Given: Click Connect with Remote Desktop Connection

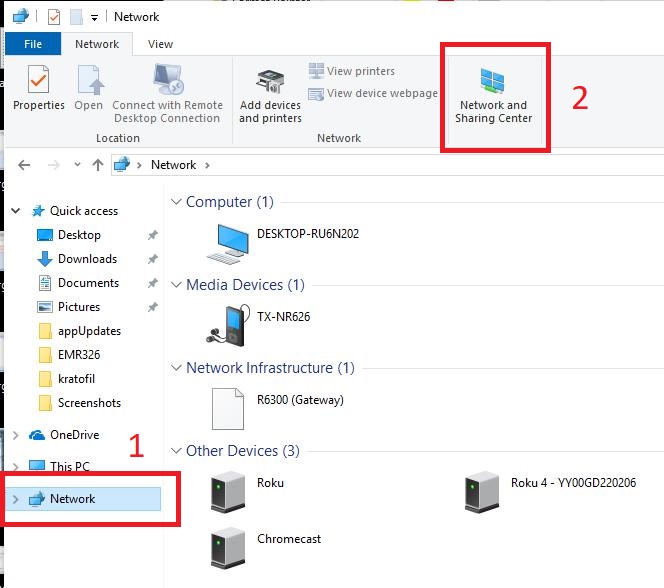Looking at the screenshot, I should pos(167,94).
